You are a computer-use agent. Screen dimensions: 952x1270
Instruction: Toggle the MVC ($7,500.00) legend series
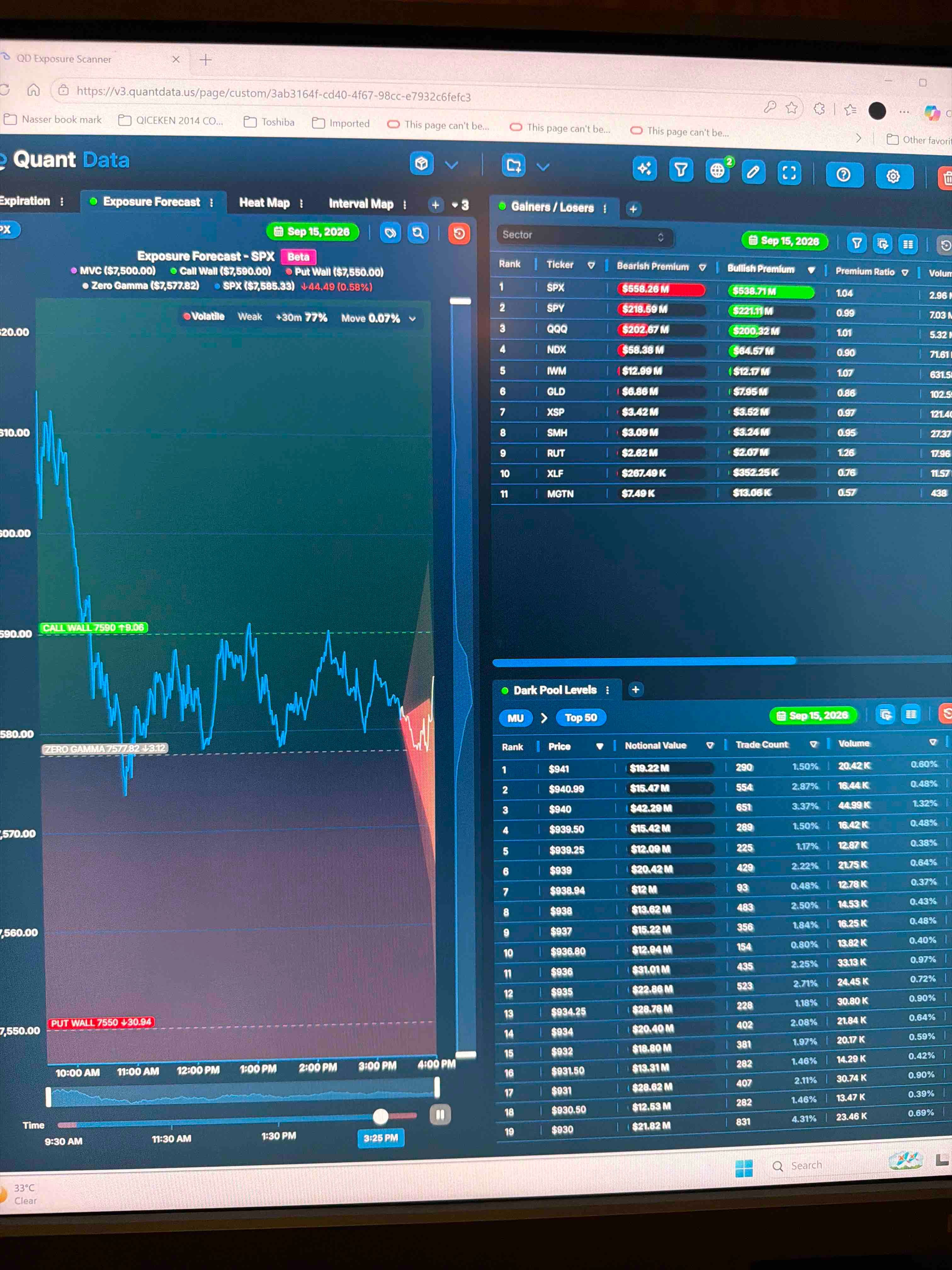pyautogui.click(x=114, y=271)
